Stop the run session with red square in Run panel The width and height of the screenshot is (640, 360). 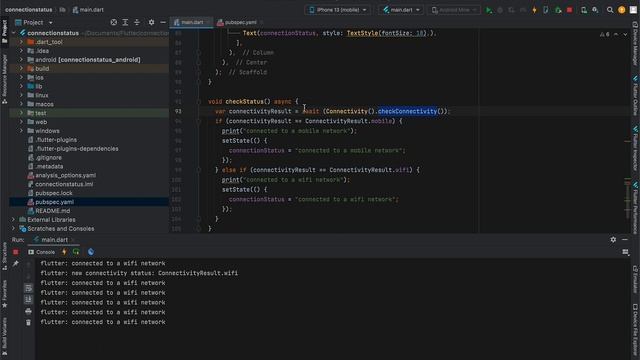[x=16, y=252]
